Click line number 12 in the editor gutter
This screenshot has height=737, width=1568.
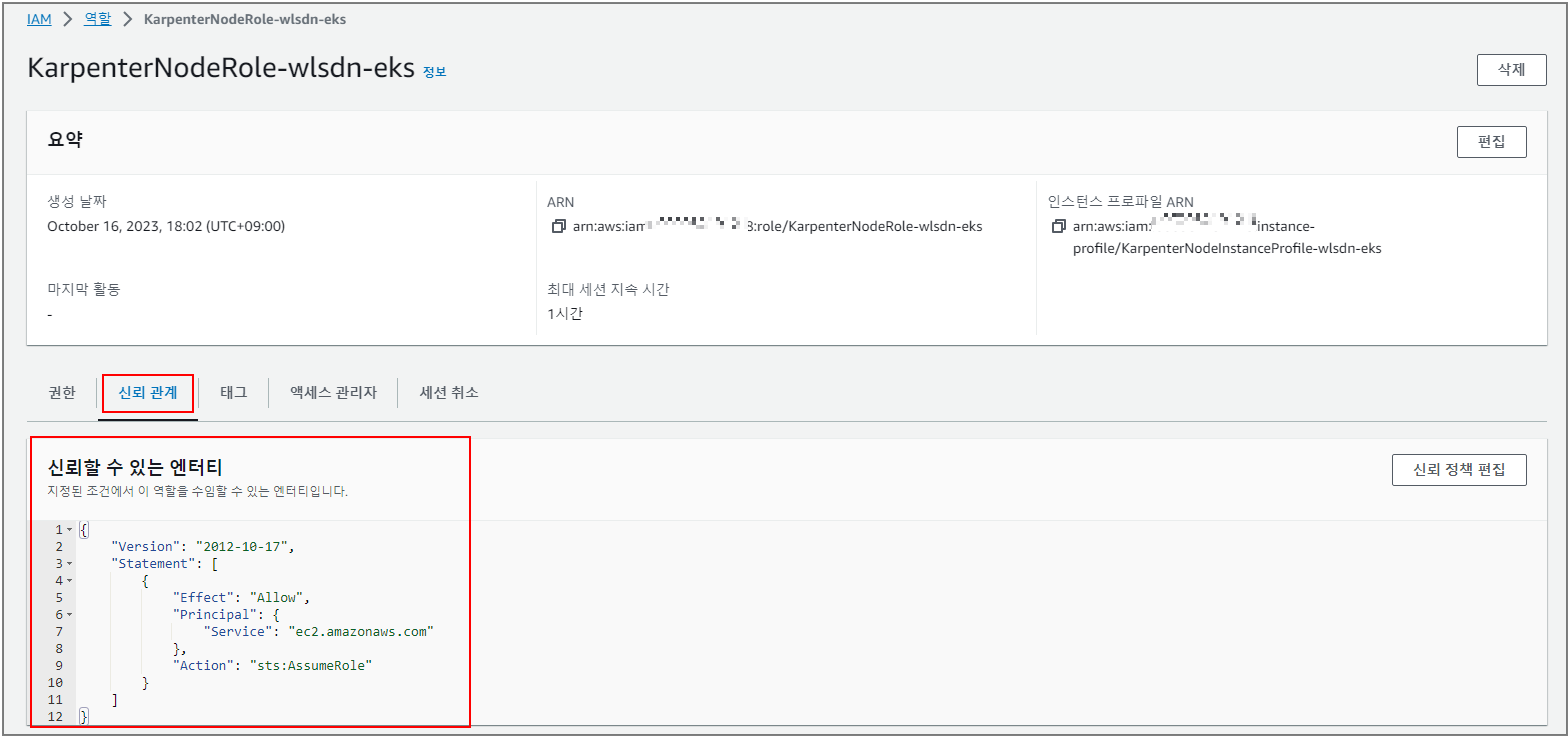click(x=55, y=717)
